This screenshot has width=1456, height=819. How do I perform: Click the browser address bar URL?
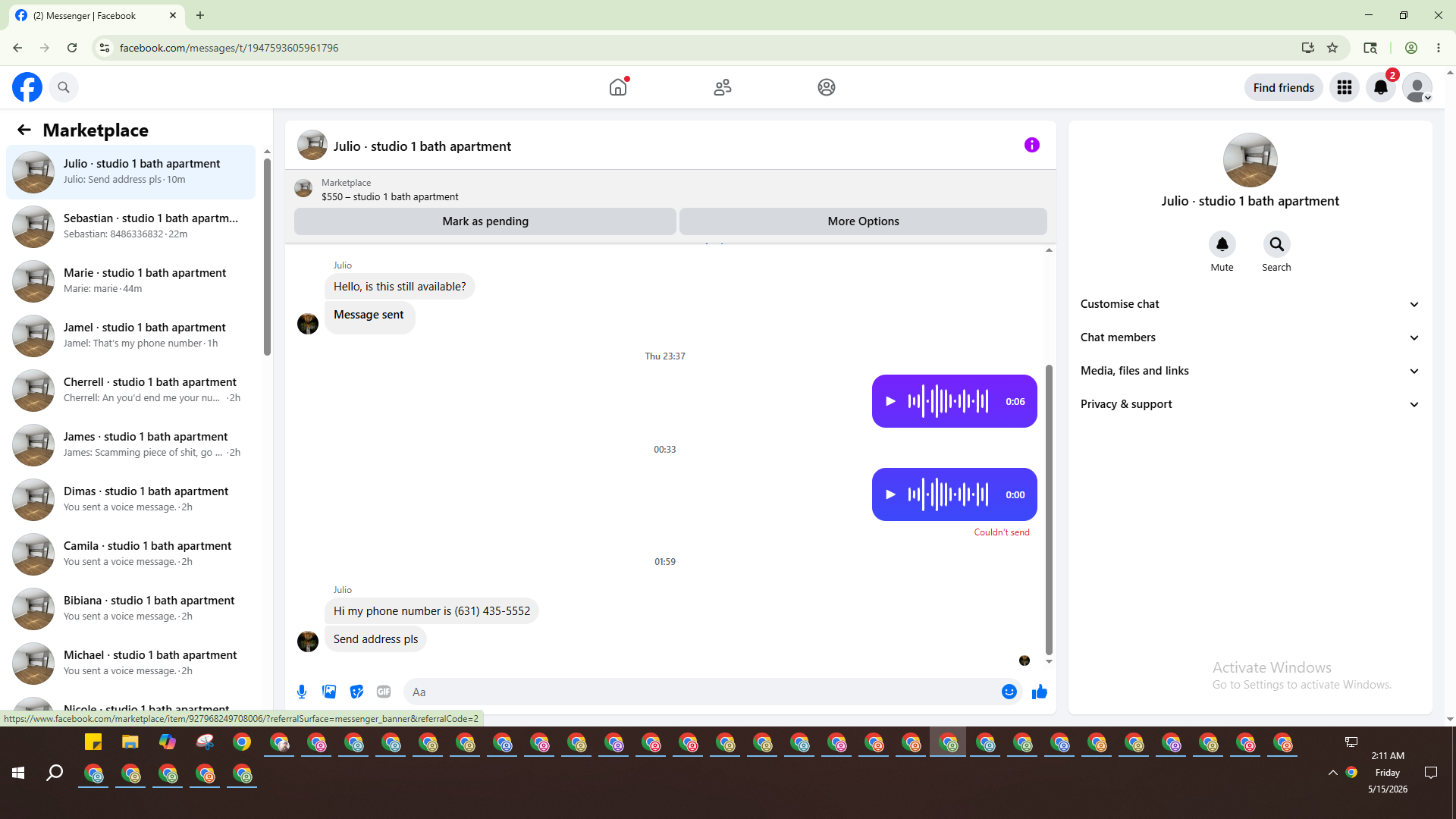[229, 48]
